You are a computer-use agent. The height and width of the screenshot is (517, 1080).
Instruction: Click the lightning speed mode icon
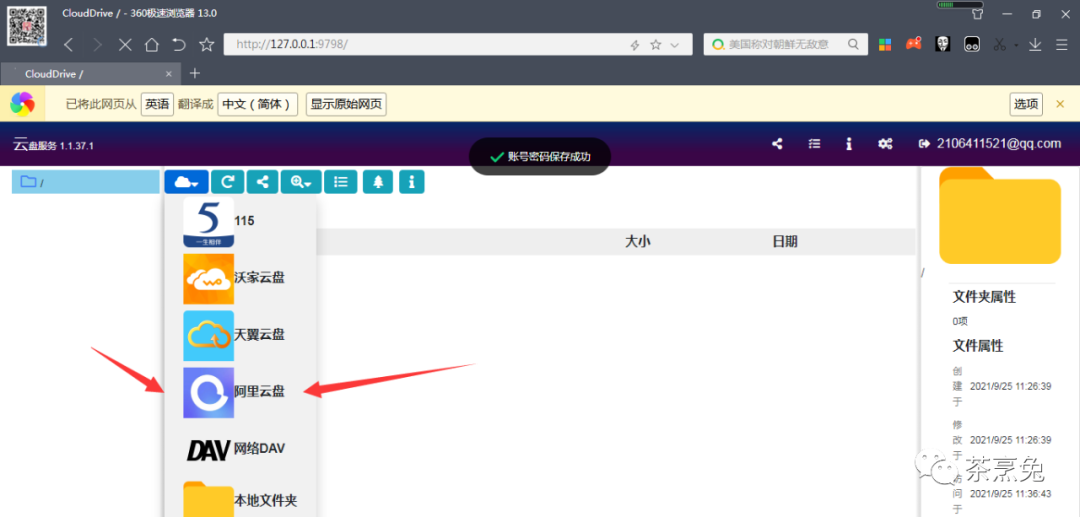point(635,45)
